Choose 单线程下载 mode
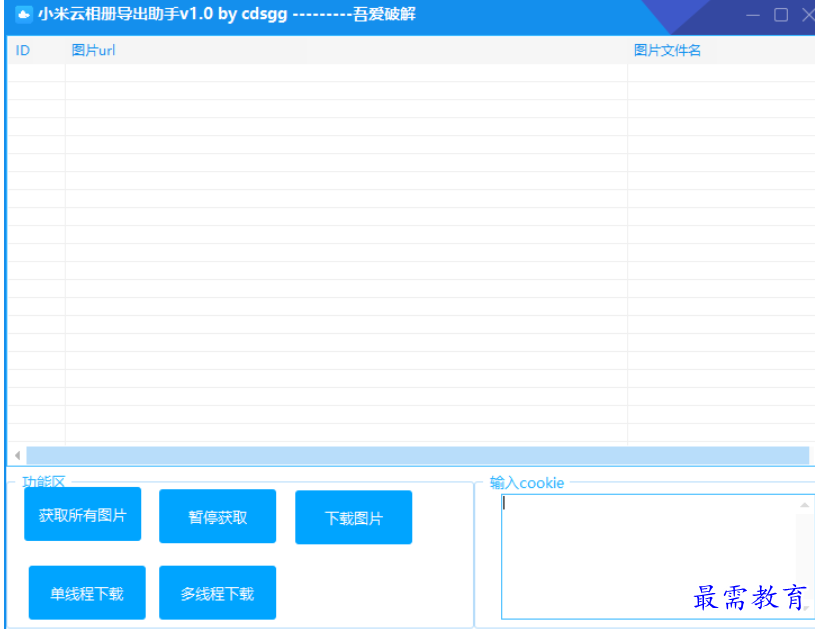The width and height of the screenshot is (815, 629). [87, 593]
